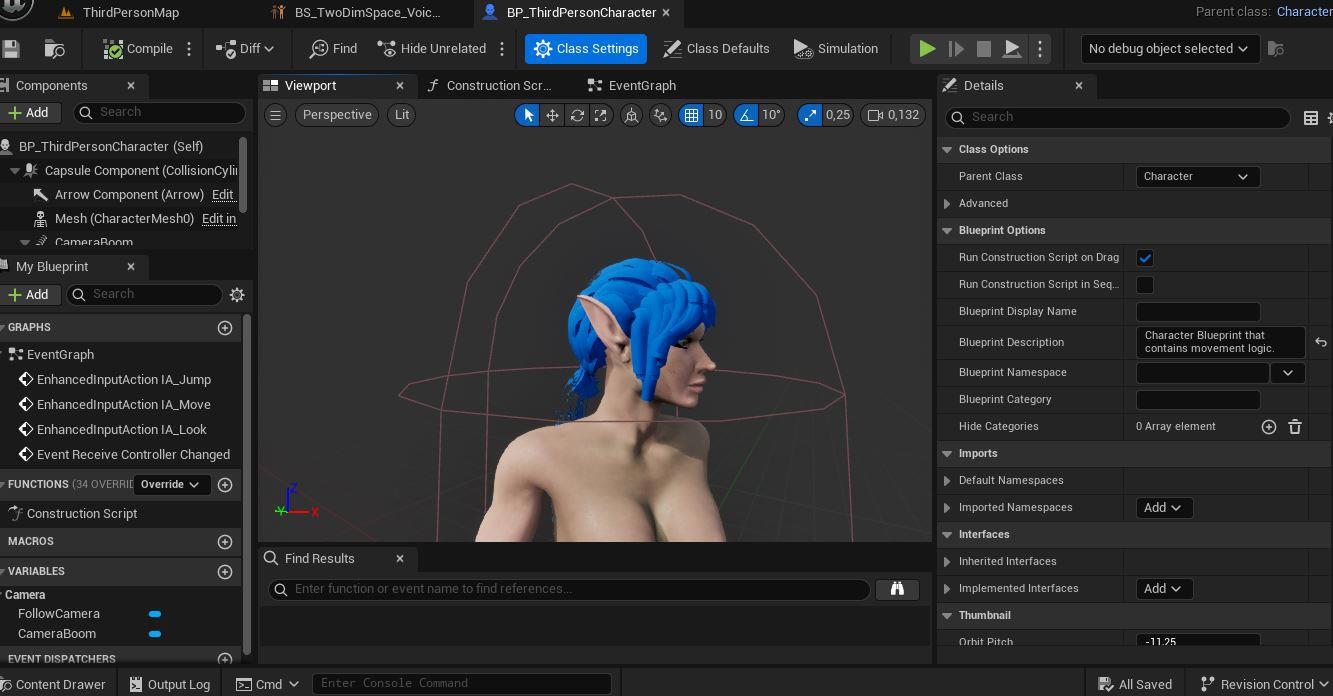Open My Blueprint settings gear
This screenshot has width=1333, height=696.
coord(237,295)
